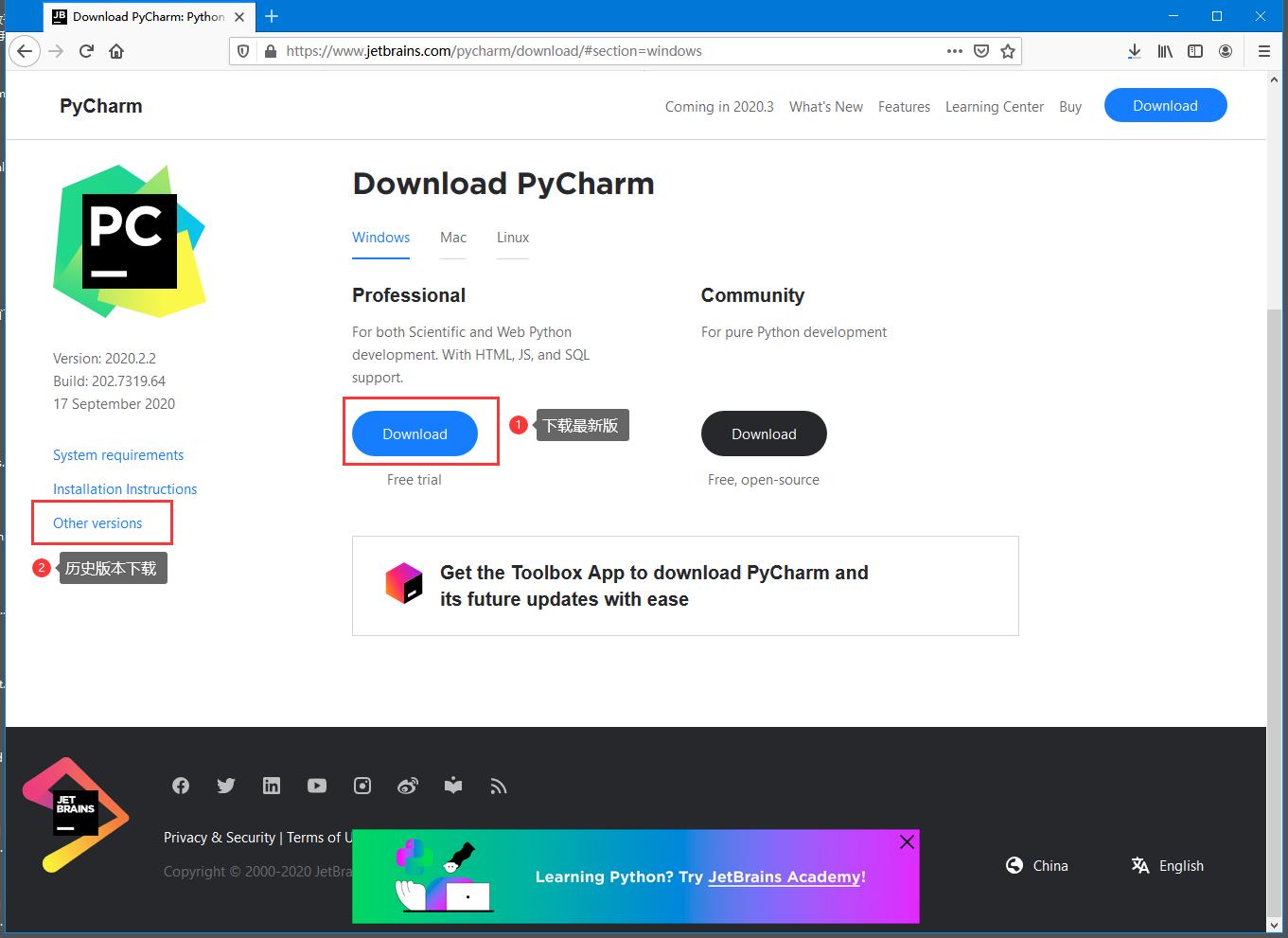This screenshot has width=1288, height=938.
Task: Open the Twitter social link icon
Action: pos(226,786)
